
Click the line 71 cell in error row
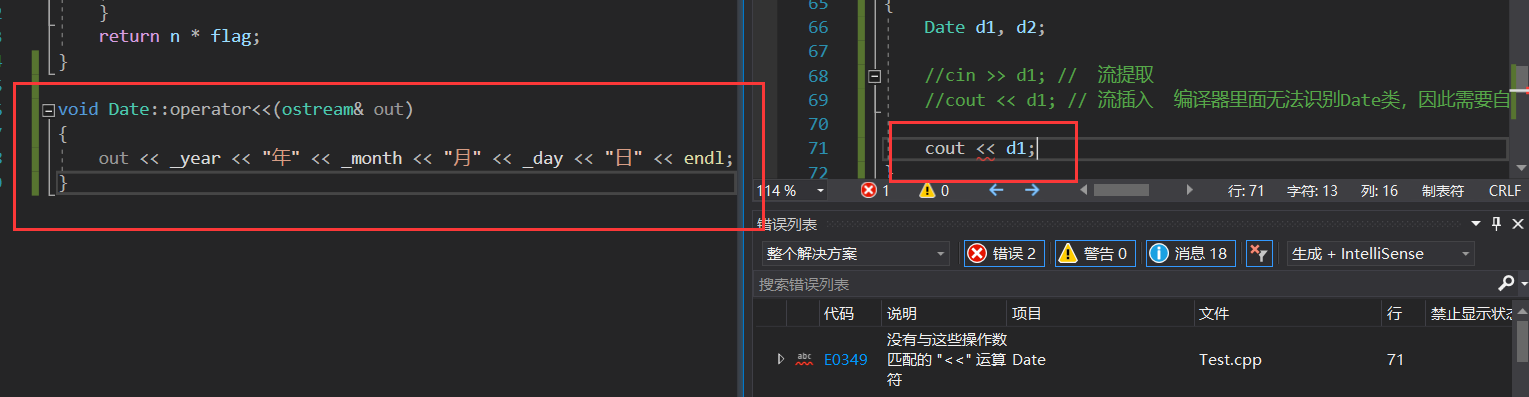[x=1396, y=359]
